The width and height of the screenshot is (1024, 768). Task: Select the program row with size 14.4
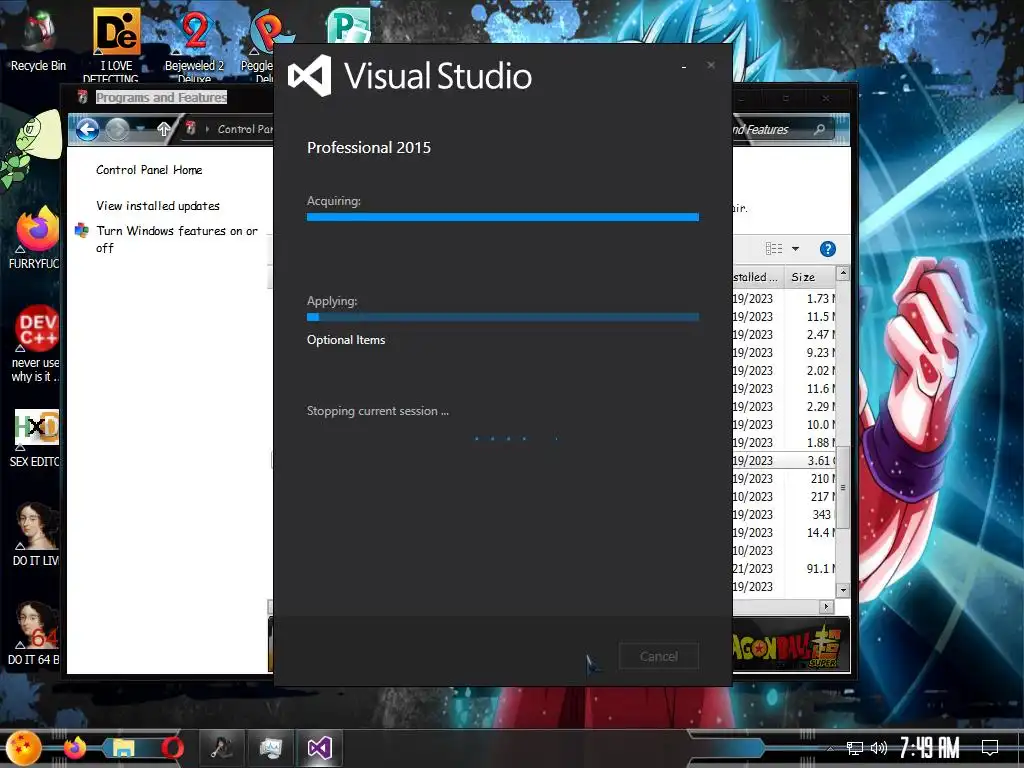click(784, 533)
